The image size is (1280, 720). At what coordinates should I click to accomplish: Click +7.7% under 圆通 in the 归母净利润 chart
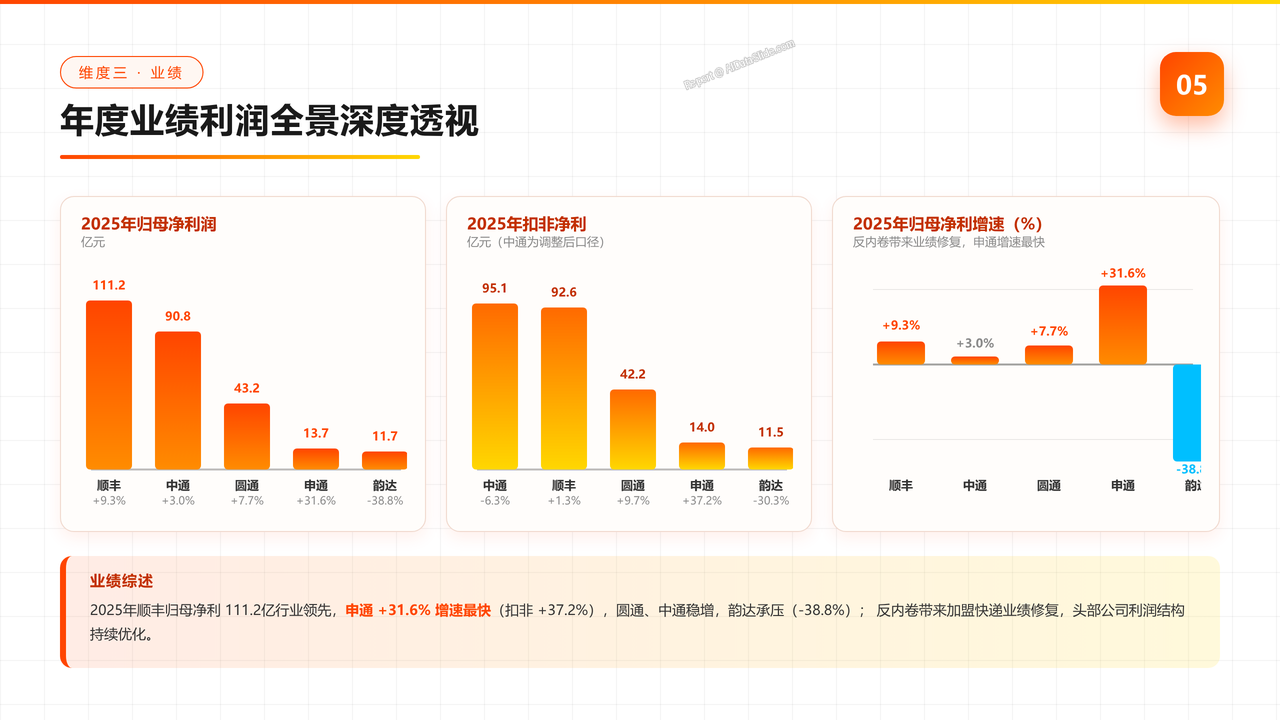pyautogui.click(x=247, y=501)
